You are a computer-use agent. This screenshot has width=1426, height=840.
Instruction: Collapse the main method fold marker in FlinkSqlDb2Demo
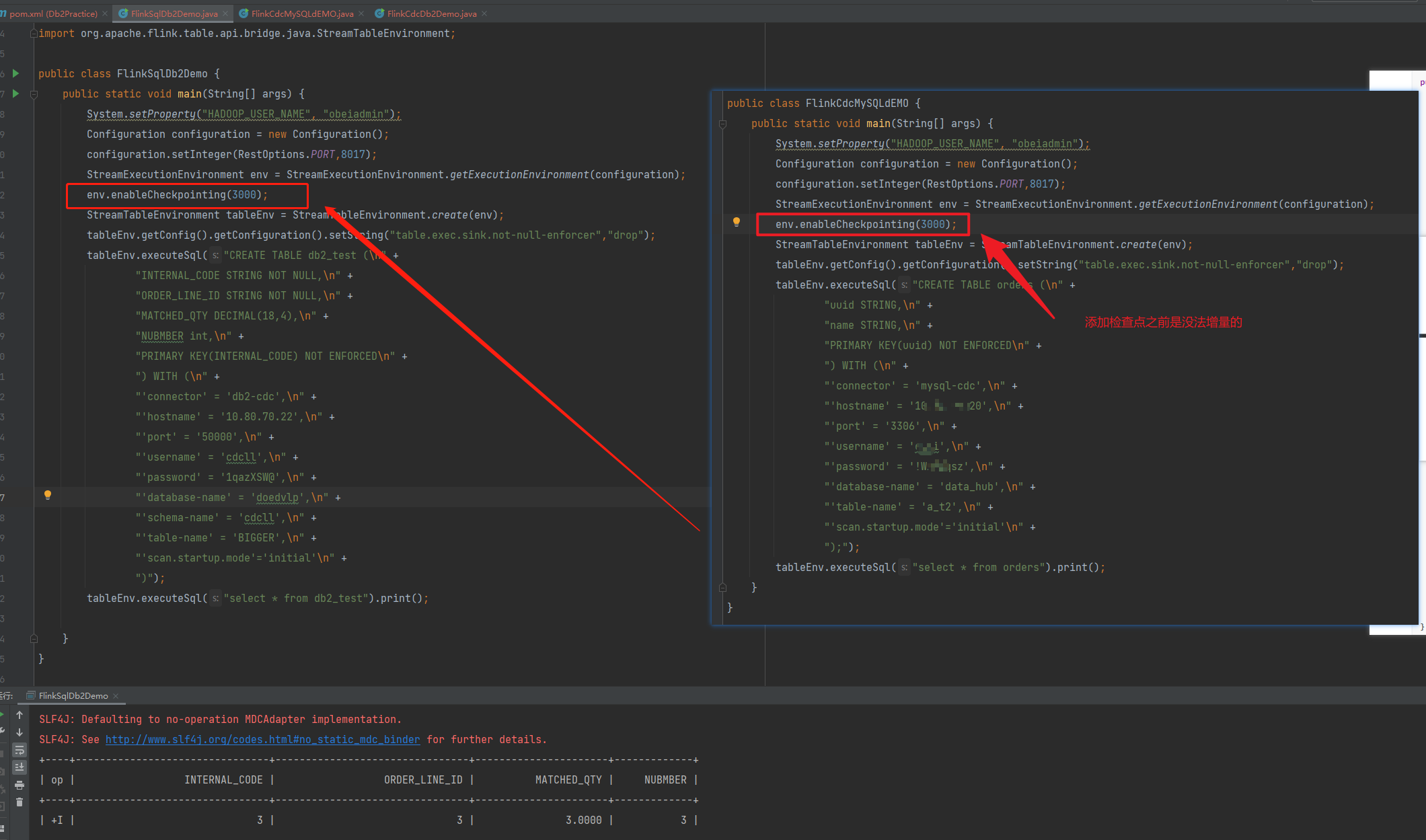(x=34, y=94)
